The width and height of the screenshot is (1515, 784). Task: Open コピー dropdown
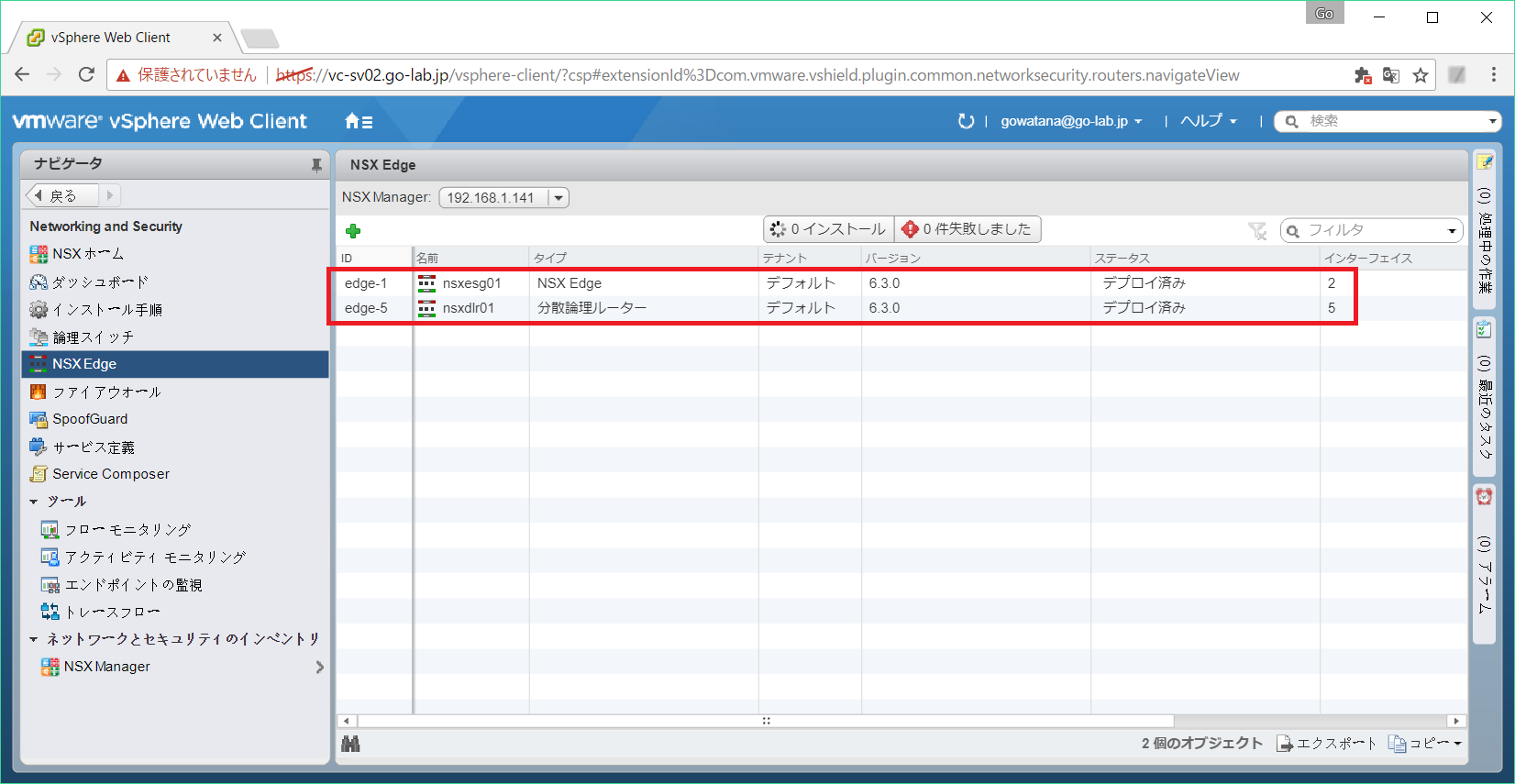click(1425, 744)
